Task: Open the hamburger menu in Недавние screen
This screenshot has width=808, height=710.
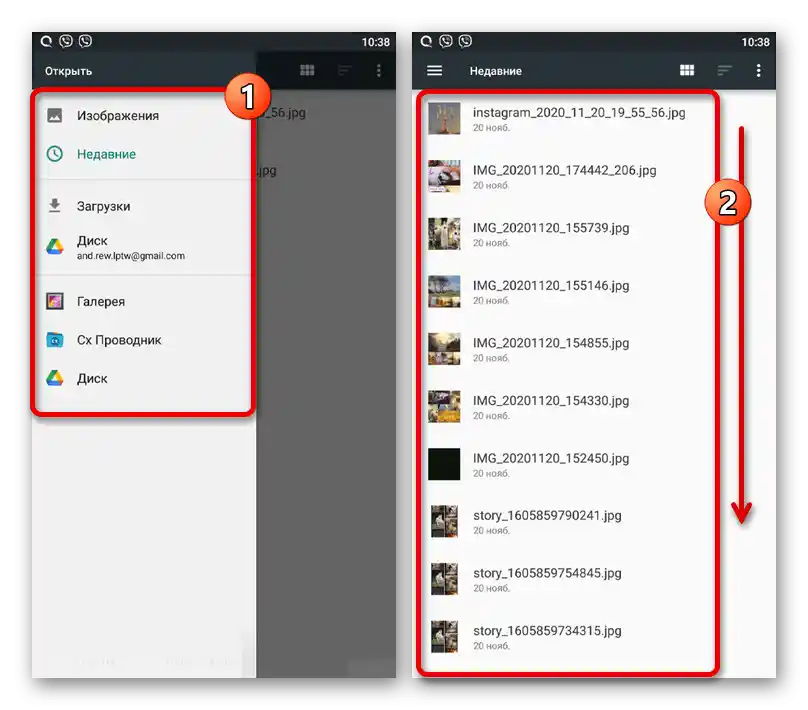Action: point(434,70)
